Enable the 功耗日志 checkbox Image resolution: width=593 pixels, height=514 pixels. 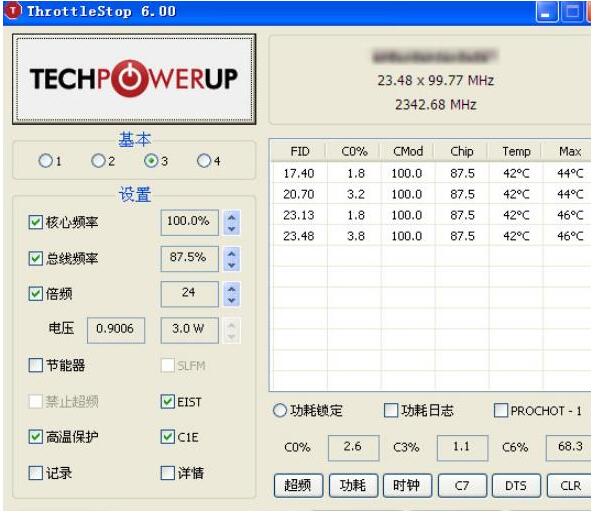coord(391,410)
